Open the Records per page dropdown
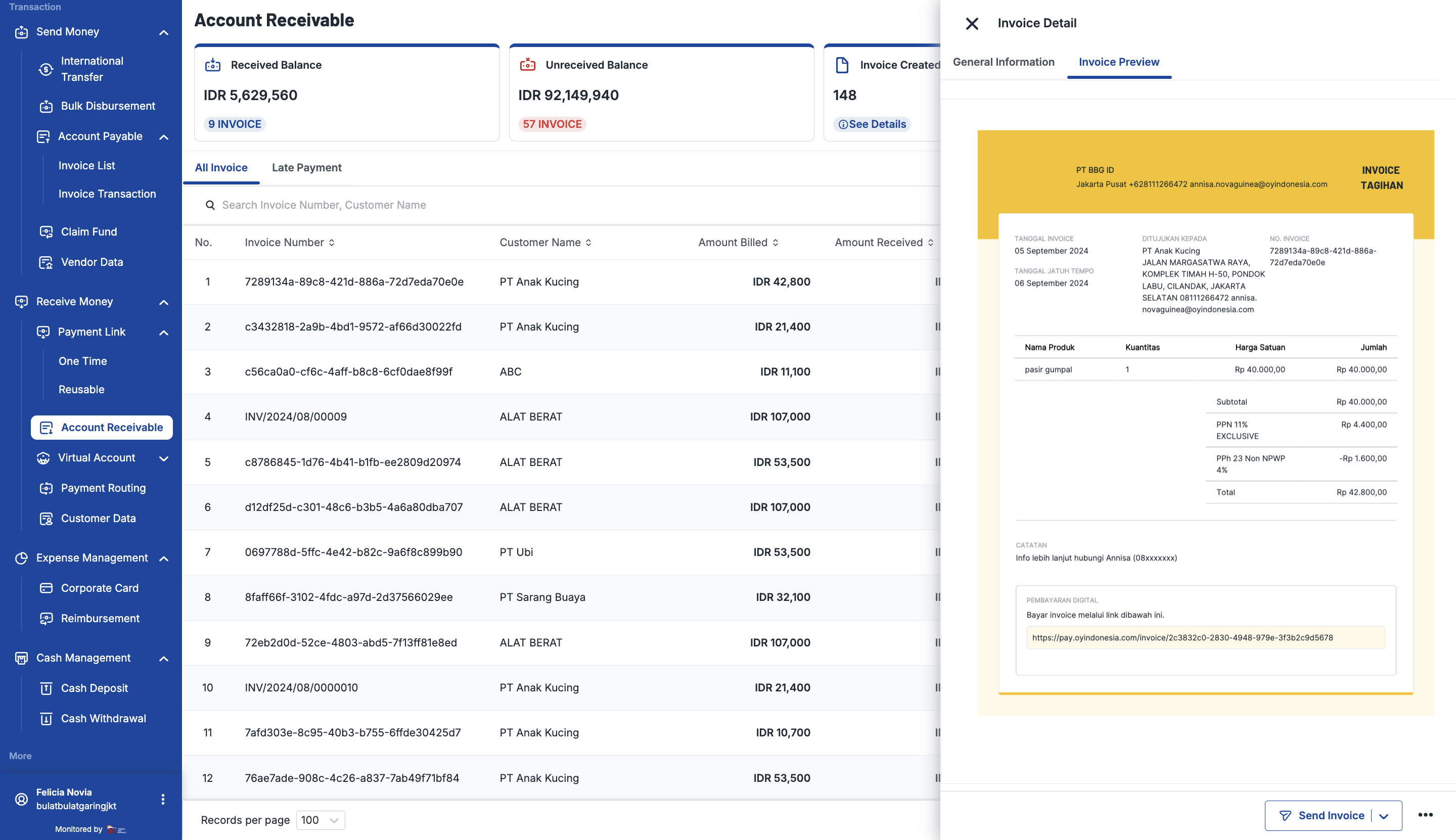This screenshot has height=840, width=1456. [x=321, y=820]
